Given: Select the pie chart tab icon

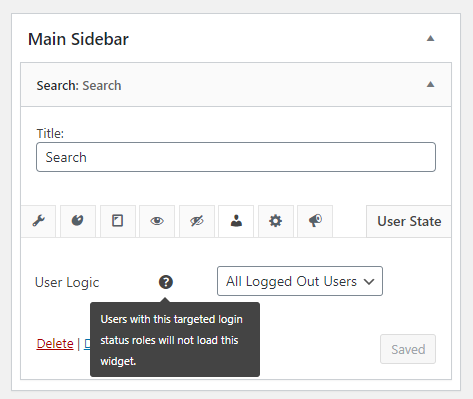Looking at the screenshot, I should [78, 221].
